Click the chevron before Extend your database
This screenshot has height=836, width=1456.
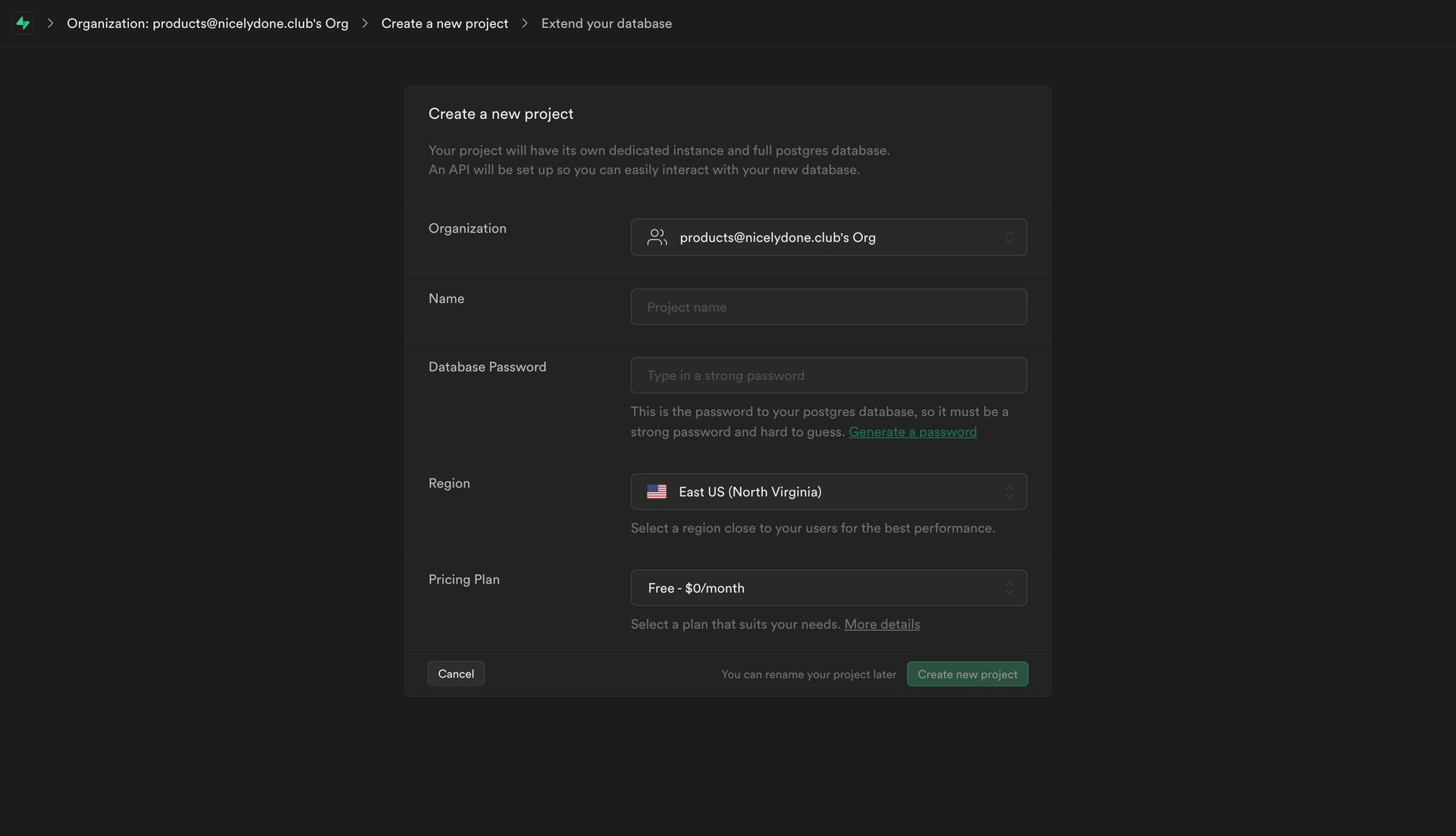524,23
